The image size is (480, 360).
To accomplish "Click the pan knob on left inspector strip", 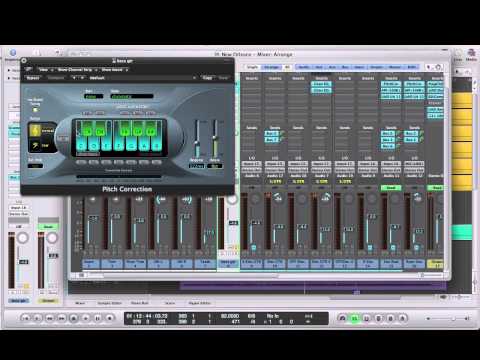I will (x=23, y=238).
